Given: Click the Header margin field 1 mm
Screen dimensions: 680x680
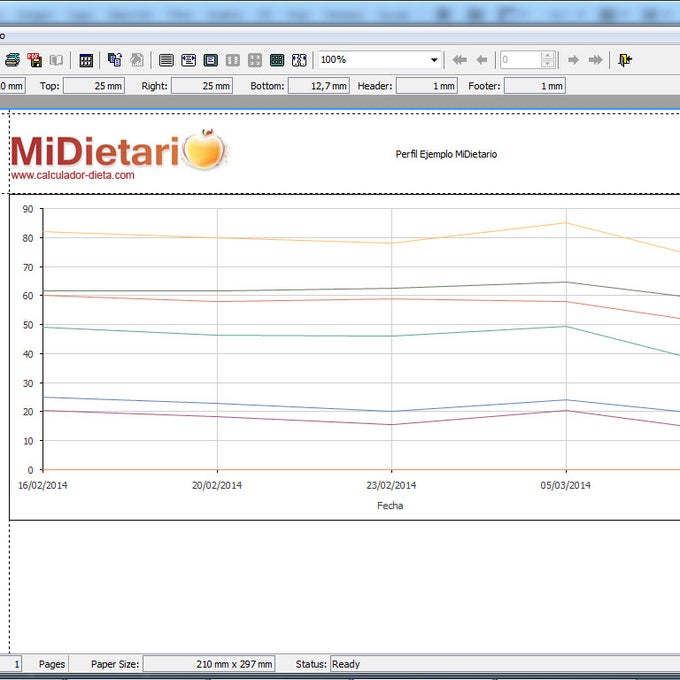Looking at the screenshot, I should coord(427,86).
